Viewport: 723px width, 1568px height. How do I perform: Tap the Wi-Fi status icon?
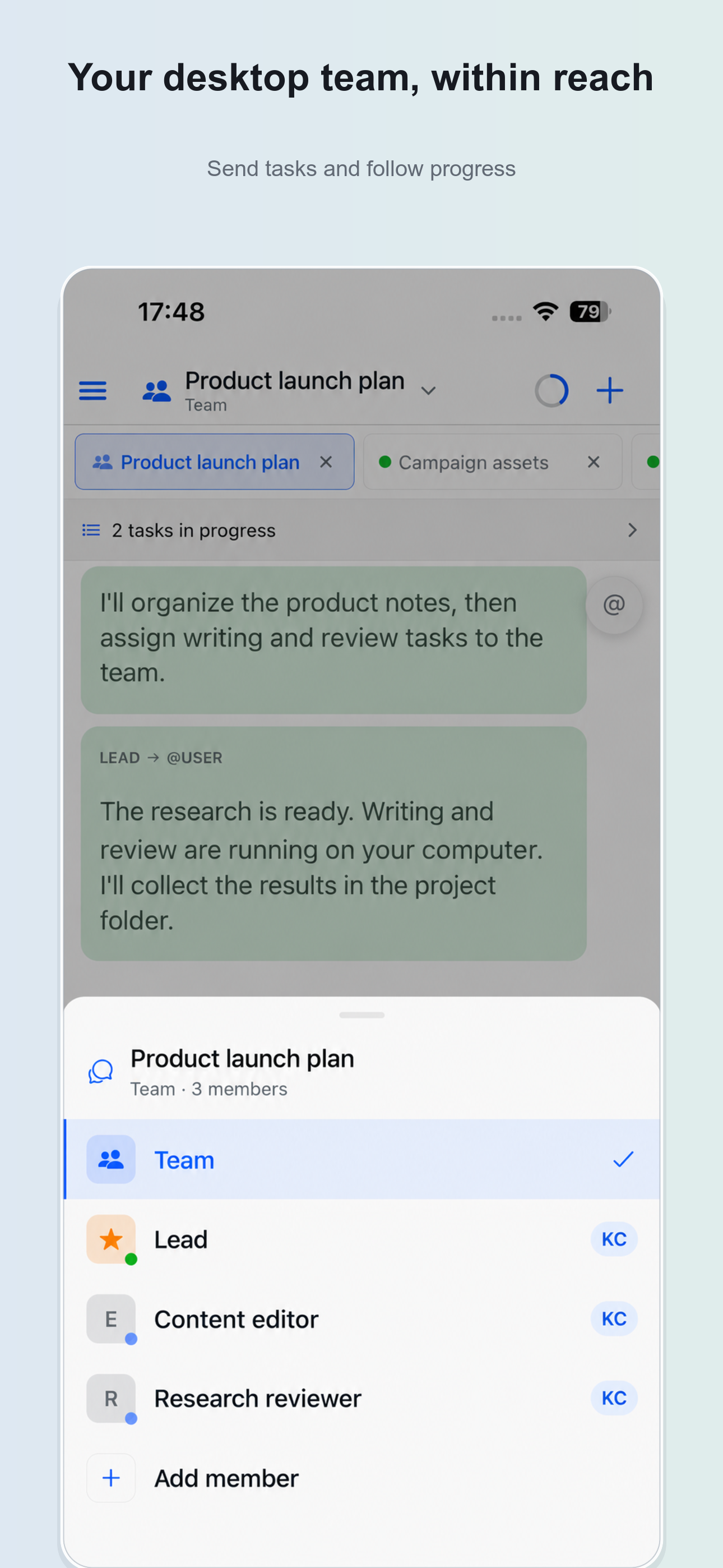click(545, 311)
